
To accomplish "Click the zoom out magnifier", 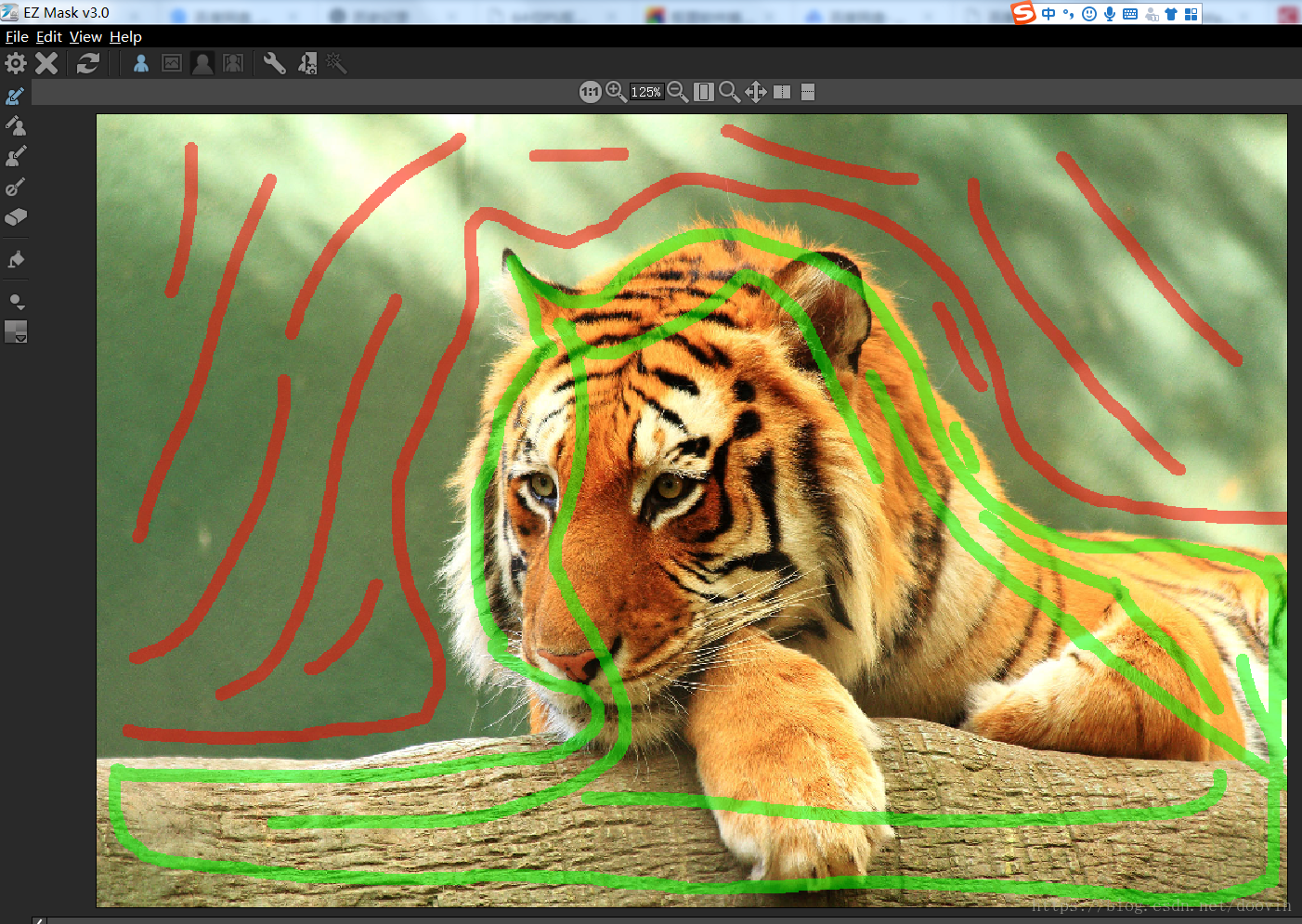I will click(678, 92).
